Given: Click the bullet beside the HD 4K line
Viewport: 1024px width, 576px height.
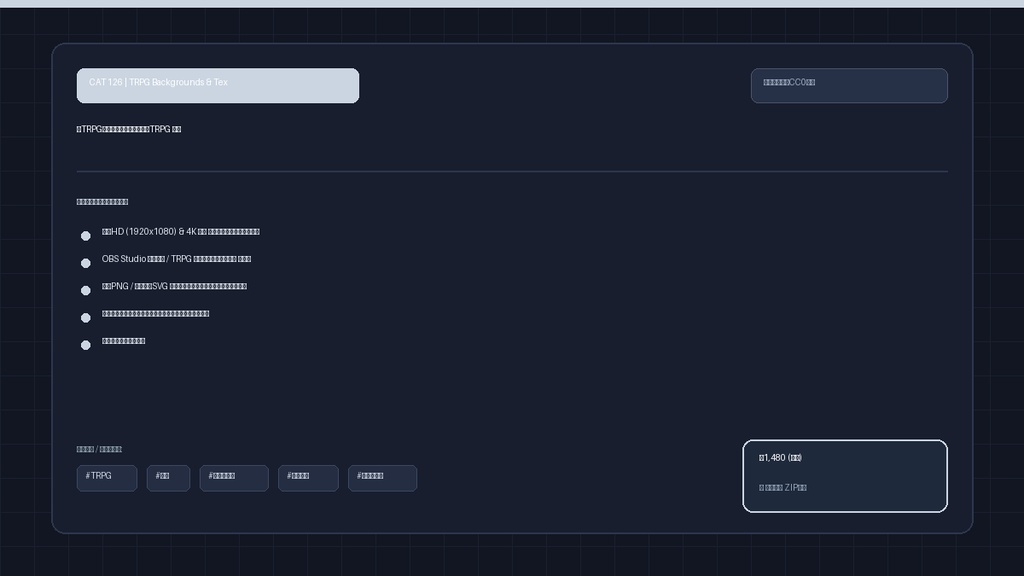Looking at the screenshot, I should (86, 236).
